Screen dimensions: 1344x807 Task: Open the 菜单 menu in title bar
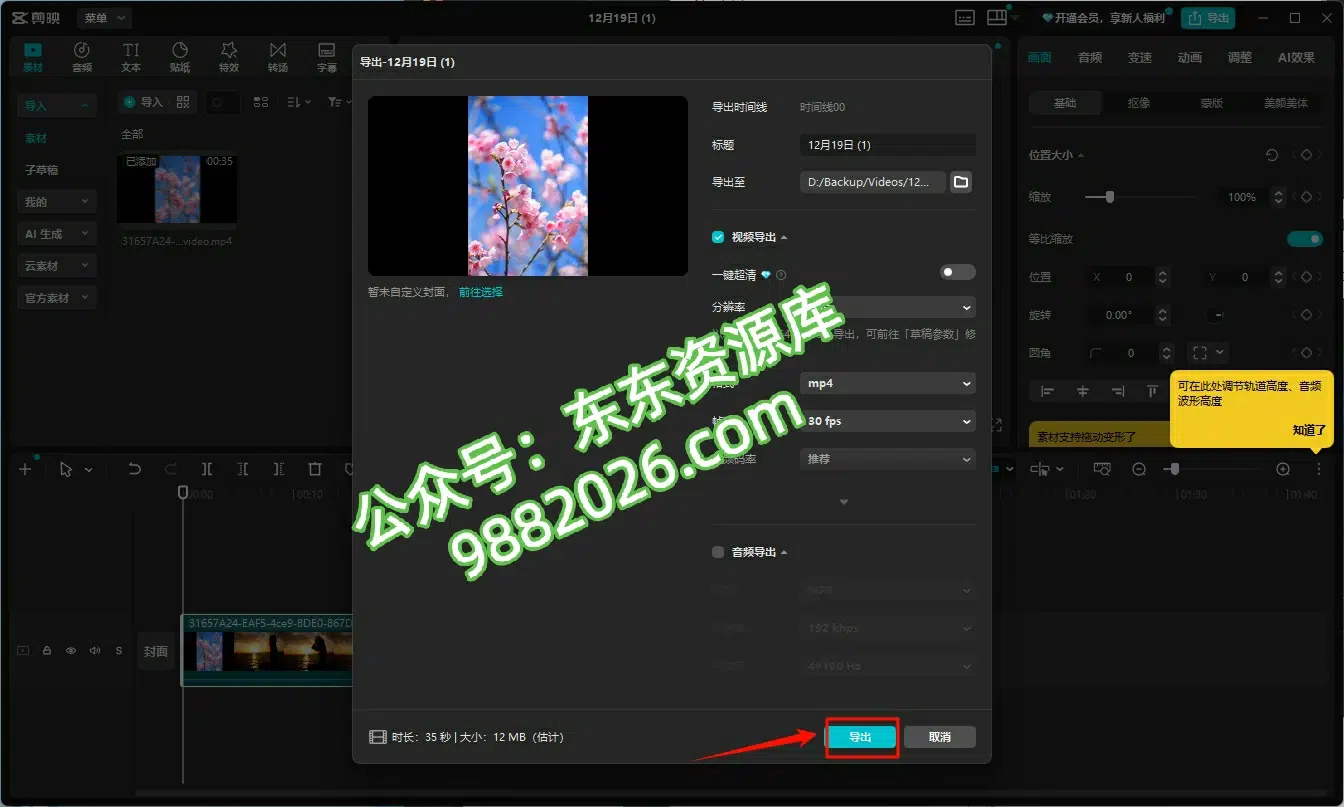[x=104, y=18]
